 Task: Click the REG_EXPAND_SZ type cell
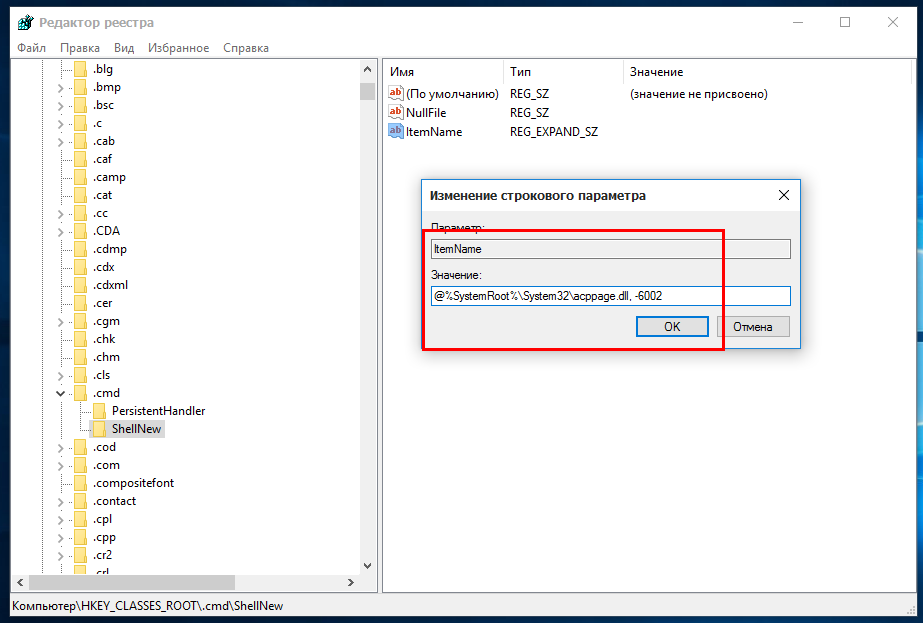pyautogui.click(x=554, y=131)
